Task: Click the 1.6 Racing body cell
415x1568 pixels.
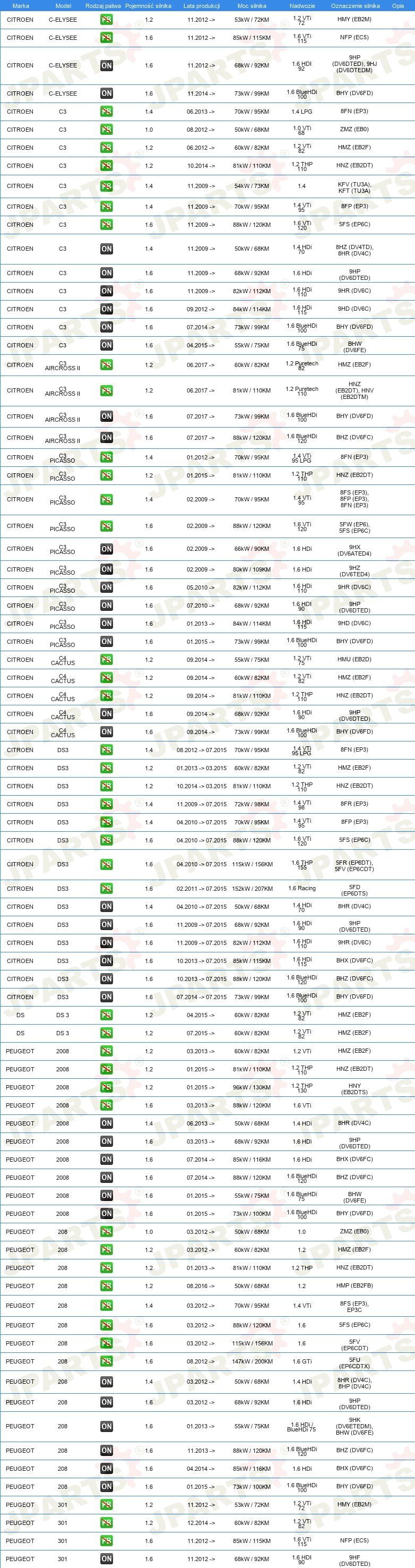Action: [x=302, y=889]
